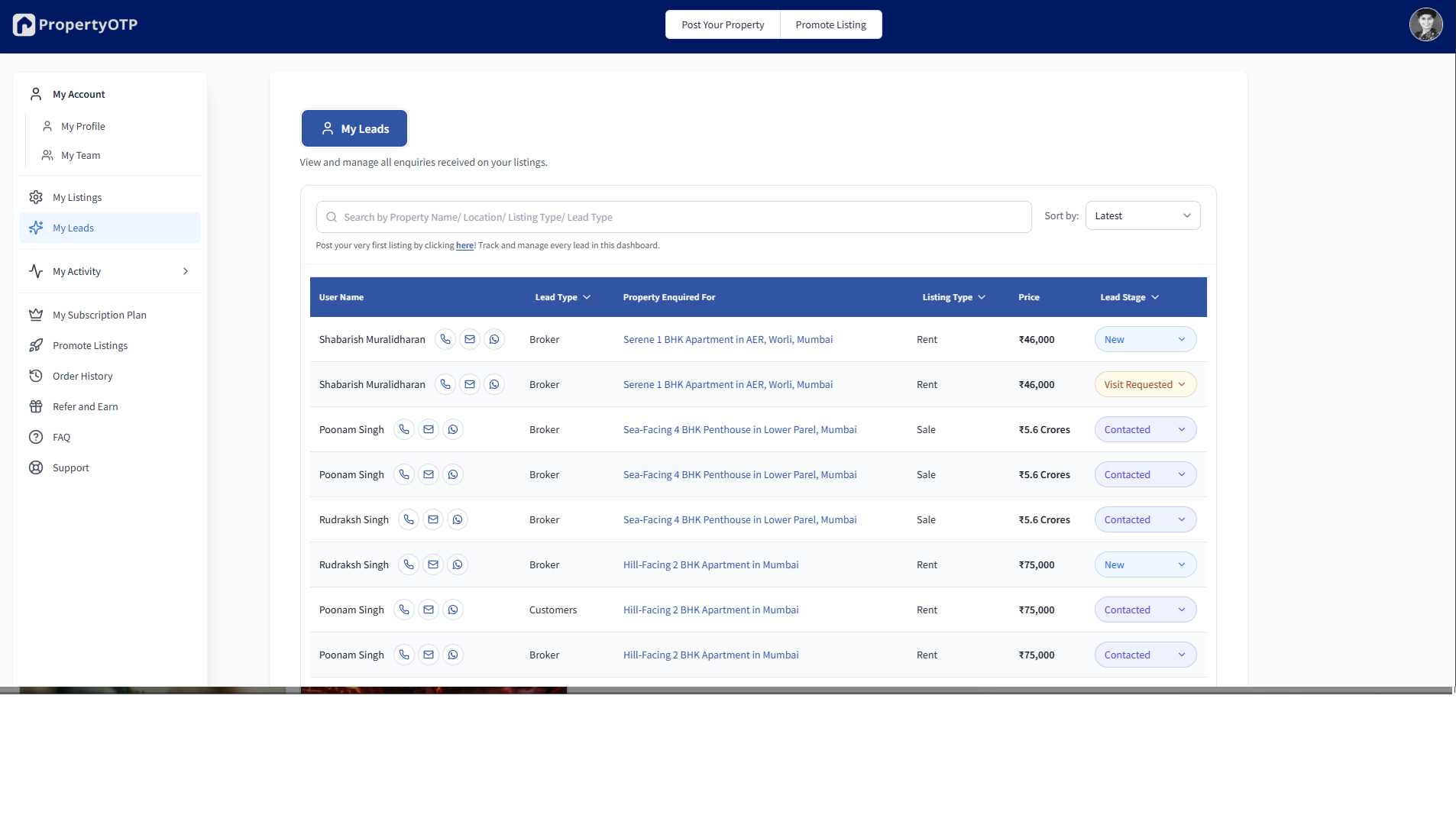Image resolution: width=1456 pixels, height=815 pixels.
Task: Expand the My Activity menu chevron
Action: tap(186, 271)
